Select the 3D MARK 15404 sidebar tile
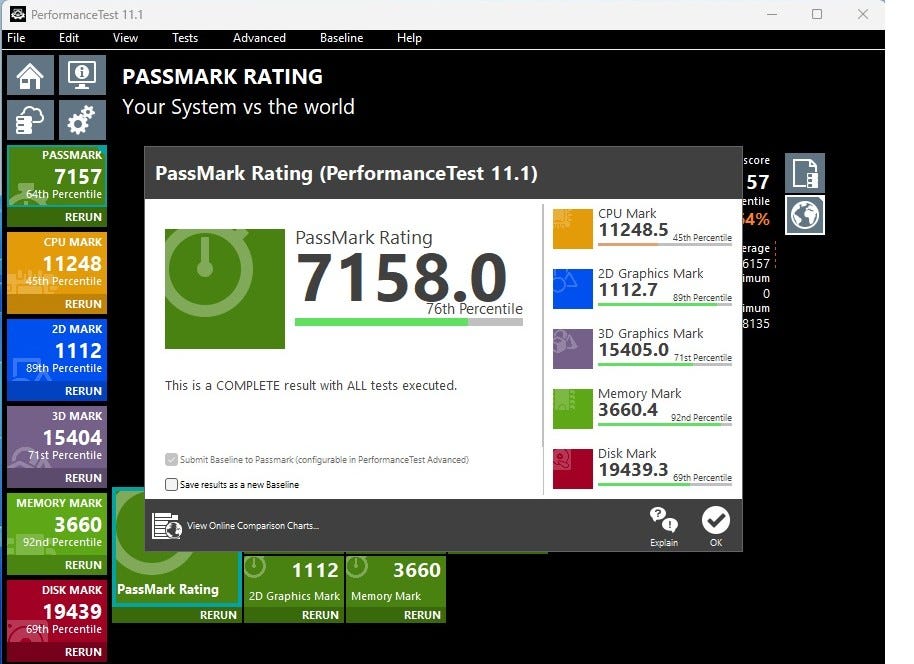The height and width of the screenshot is (664, 914). (57, 436)
